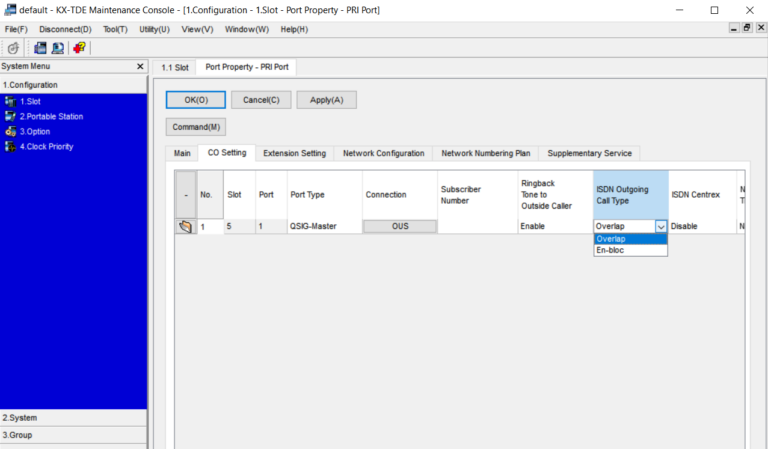
Task: Click the first toolbar icon with circular arrow
Action: tap(13, 48)
